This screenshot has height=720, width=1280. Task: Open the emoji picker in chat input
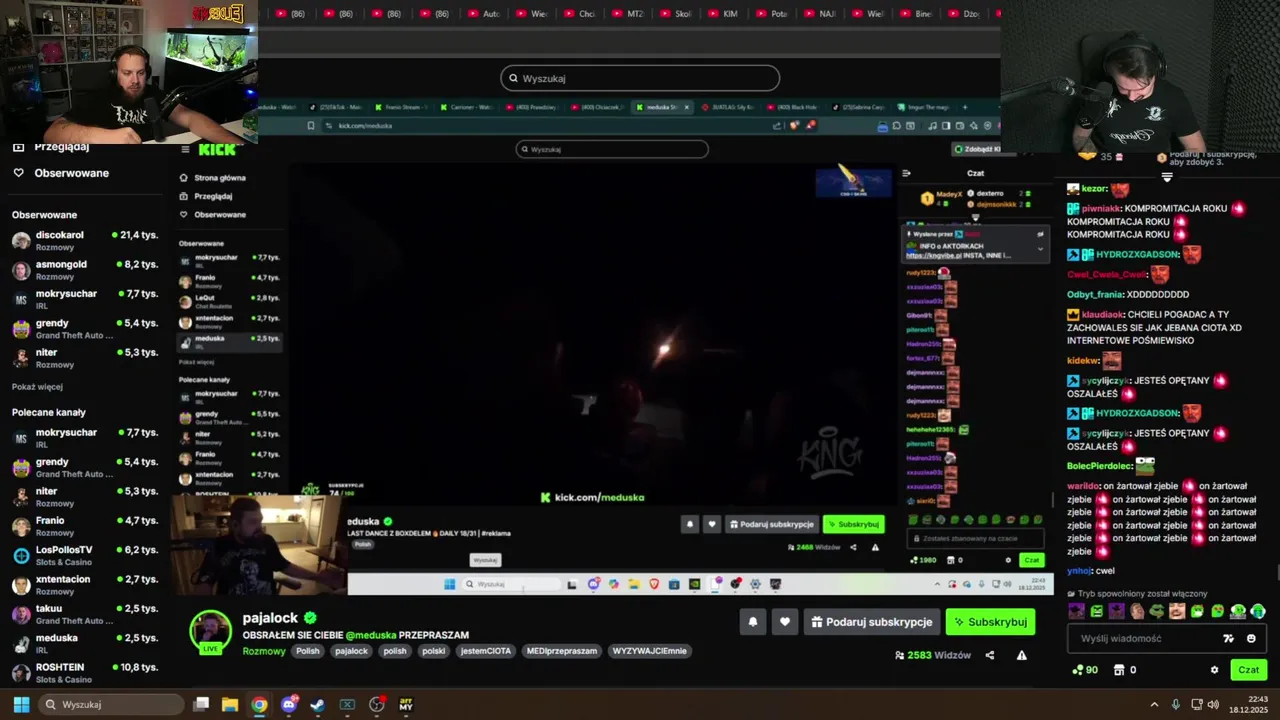pos(1251,638)
